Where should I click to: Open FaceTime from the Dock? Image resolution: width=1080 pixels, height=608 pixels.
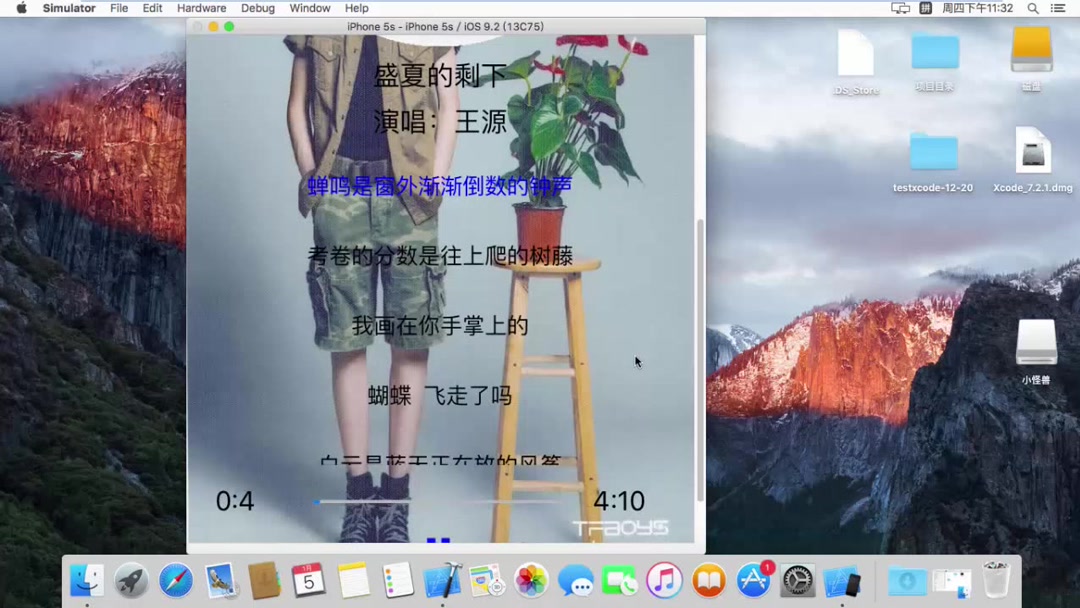pos(619,580)
